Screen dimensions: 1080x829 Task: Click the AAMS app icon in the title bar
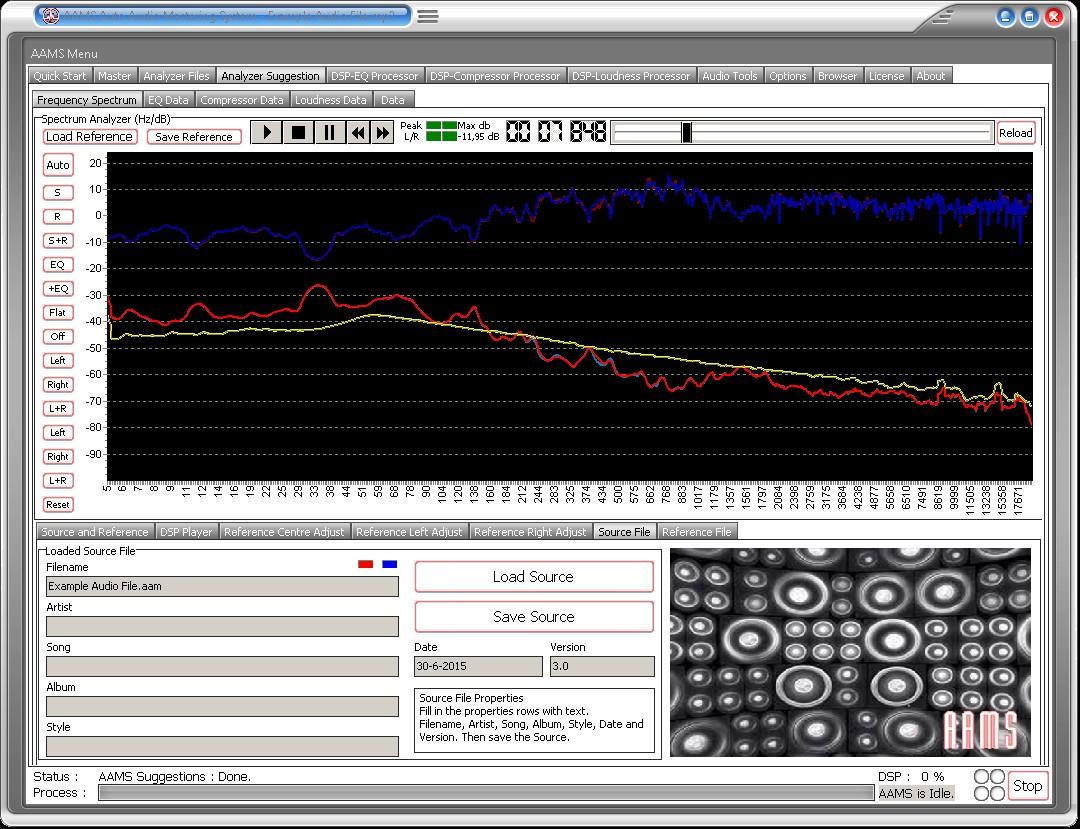pyautogui.click(x=50, y=16)
